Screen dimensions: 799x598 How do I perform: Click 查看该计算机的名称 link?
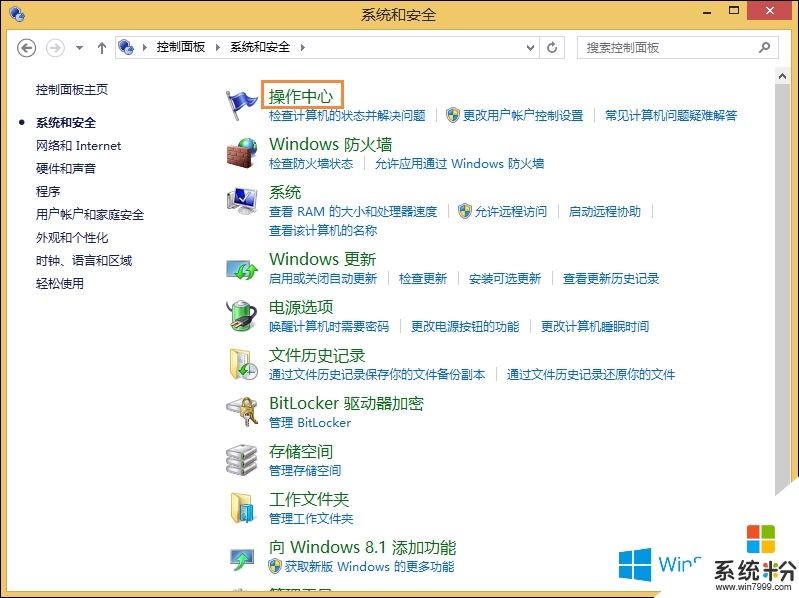(323, 231)
